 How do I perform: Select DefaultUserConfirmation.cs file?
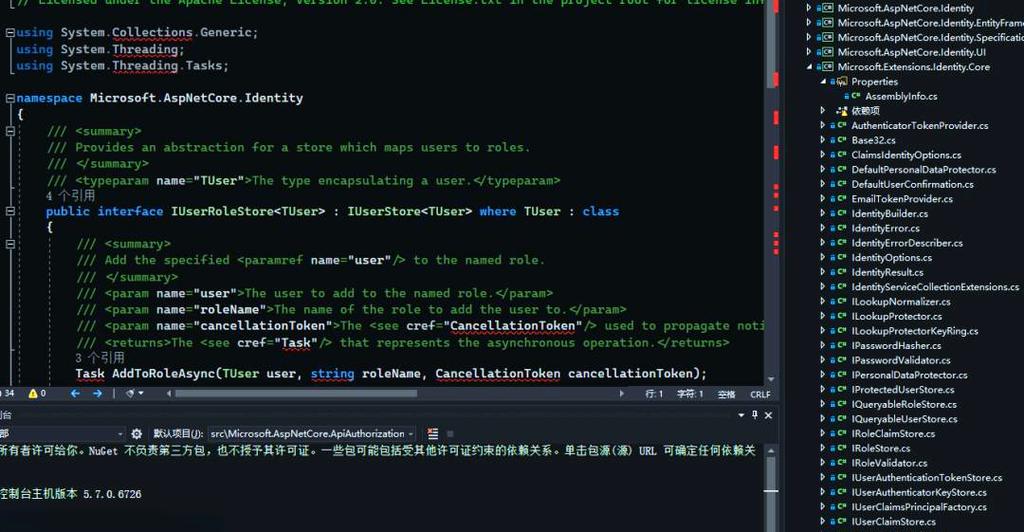pos(912,184)
